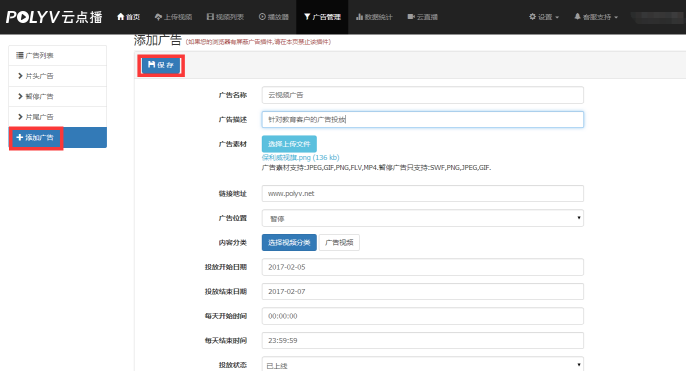Click the home icon for 首页
Screen dimensions: 686x371
pos(121,17)
